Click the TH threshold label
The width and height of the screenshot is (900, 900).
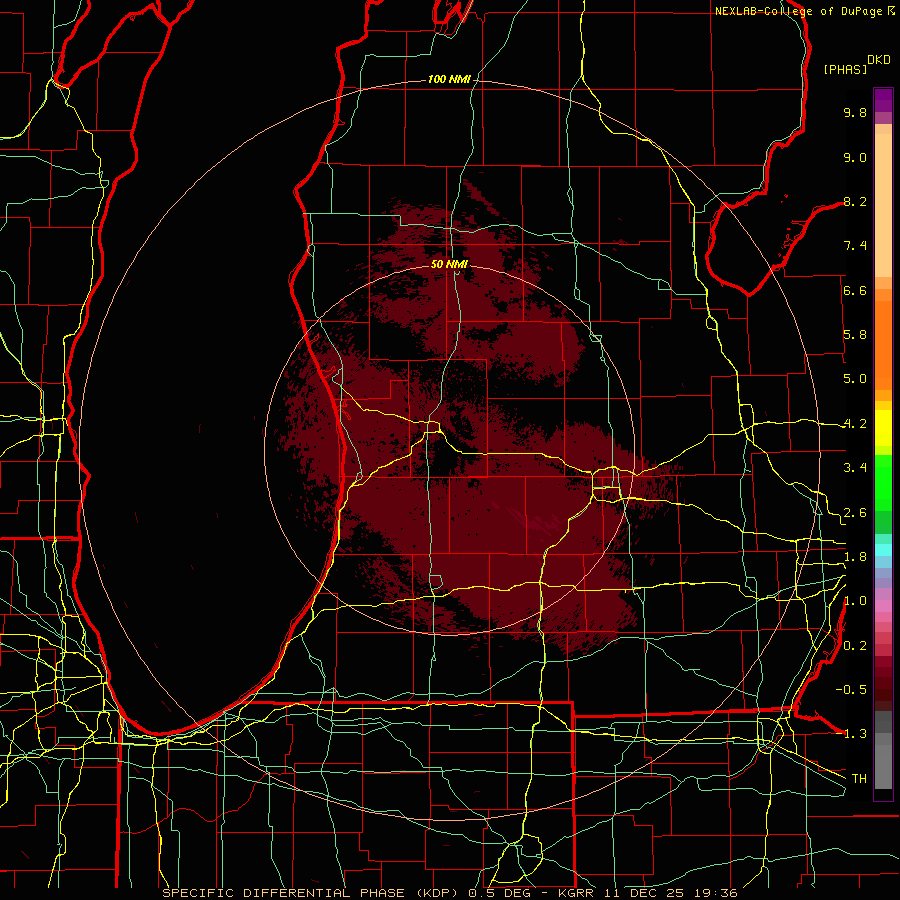coord(859,779)
